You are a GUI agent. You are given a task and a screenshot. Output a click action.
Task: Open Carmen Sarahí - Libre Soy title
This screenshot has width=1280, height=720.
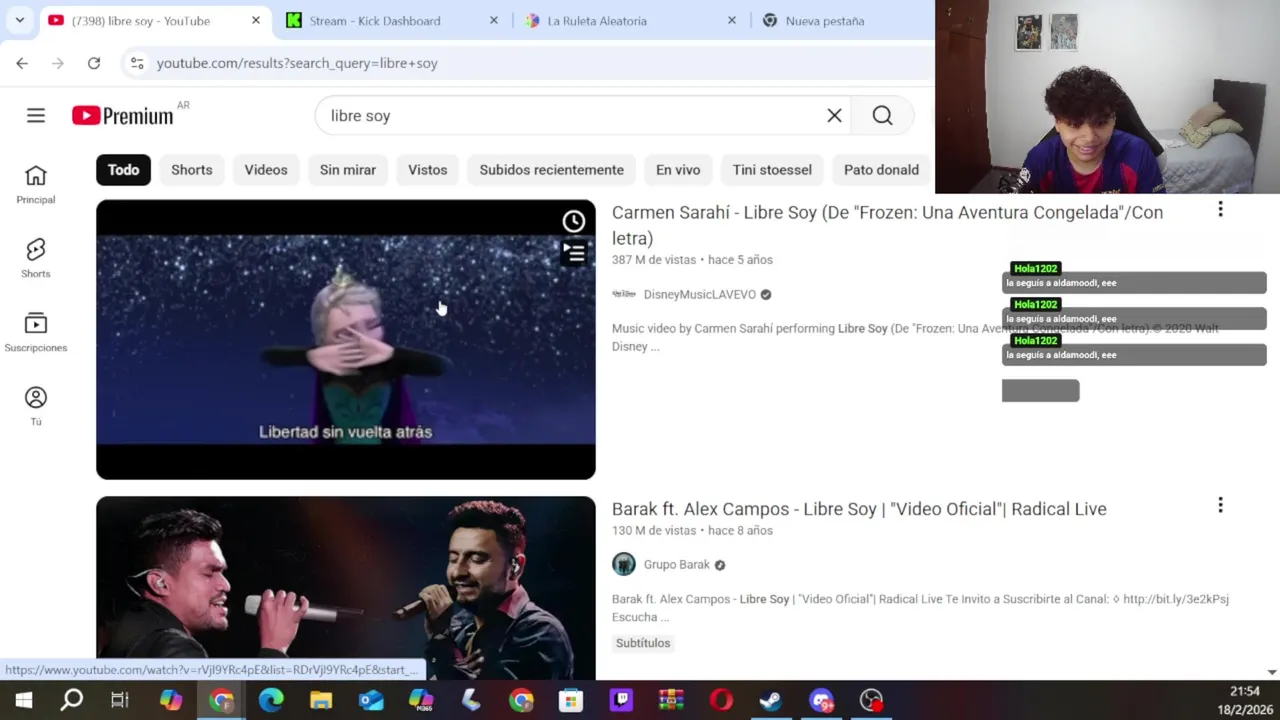pyautogui.click(x=887, y=225)
